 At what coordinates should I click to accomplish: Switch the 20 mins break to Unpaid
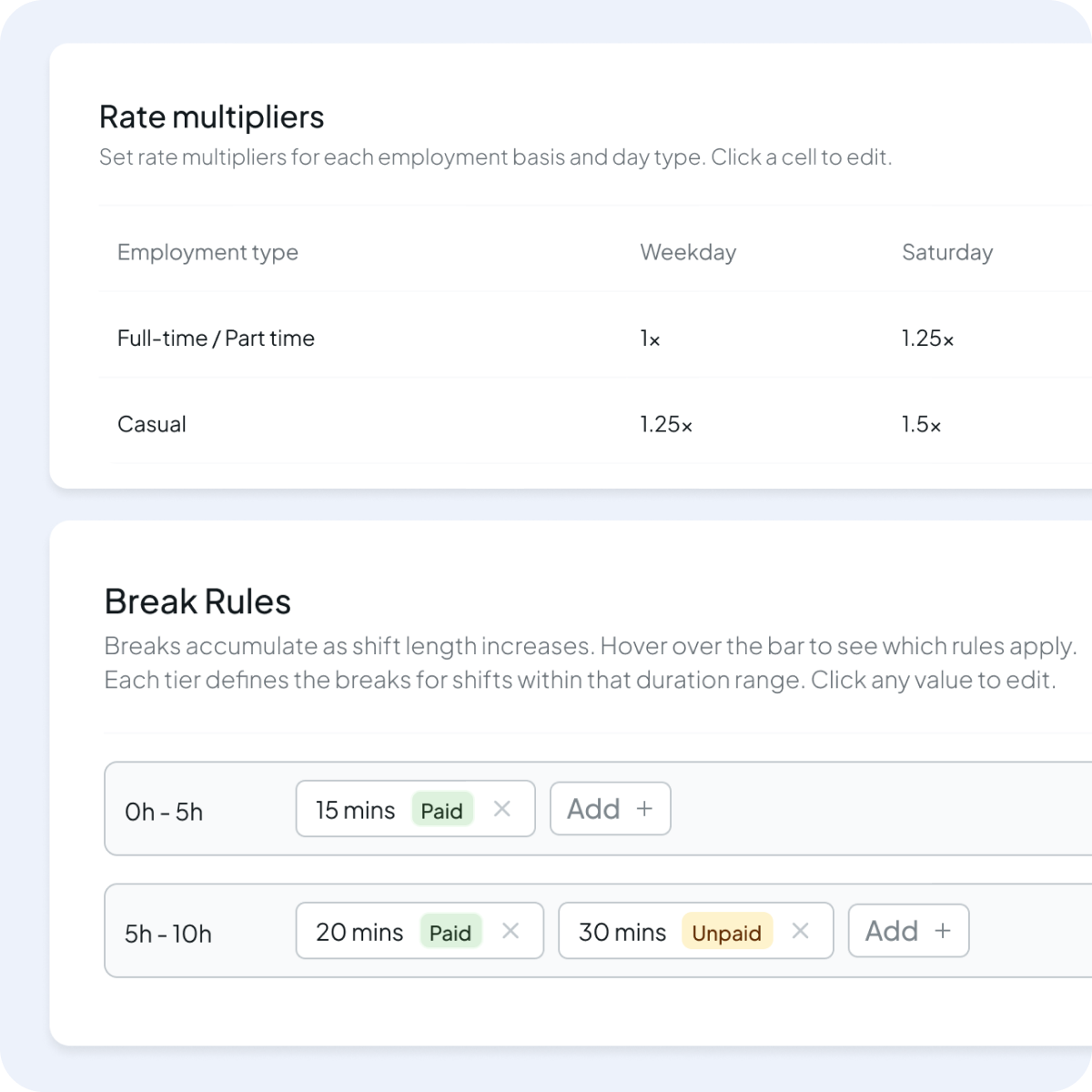[x=451, y=933]
